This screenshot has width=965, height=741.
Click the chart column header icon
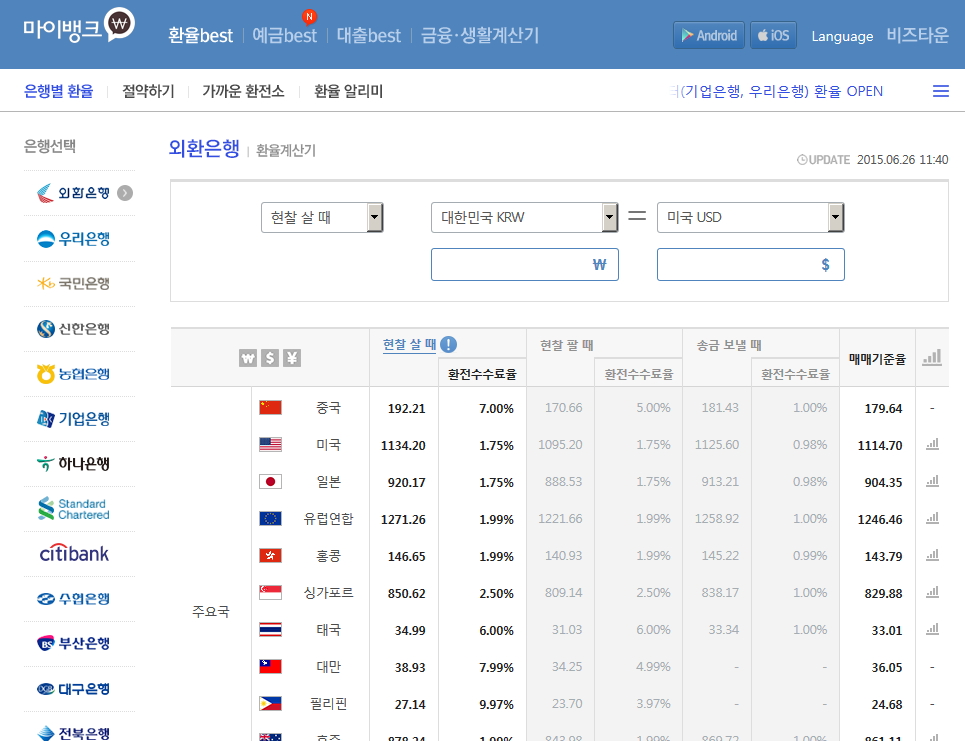932,357
